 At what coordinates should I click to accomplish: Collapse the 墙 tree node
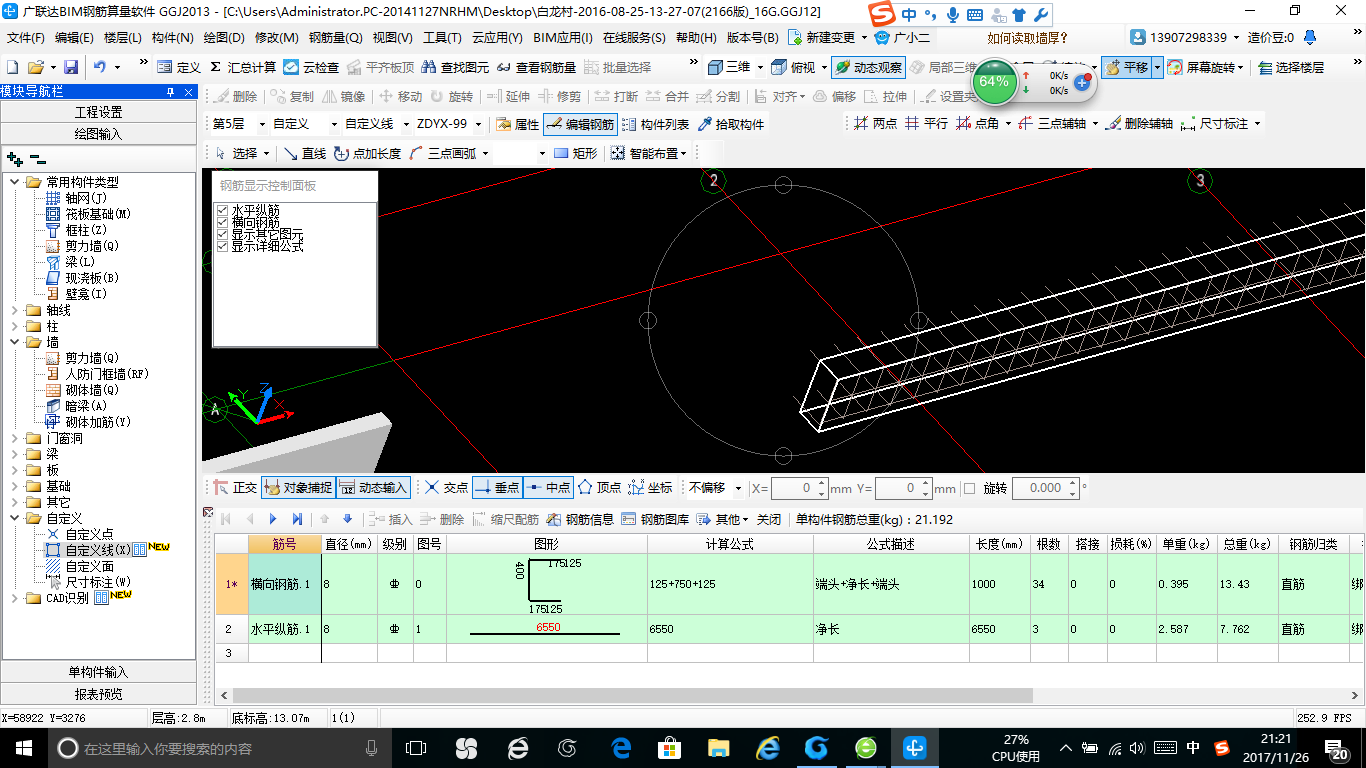[15, 342]
